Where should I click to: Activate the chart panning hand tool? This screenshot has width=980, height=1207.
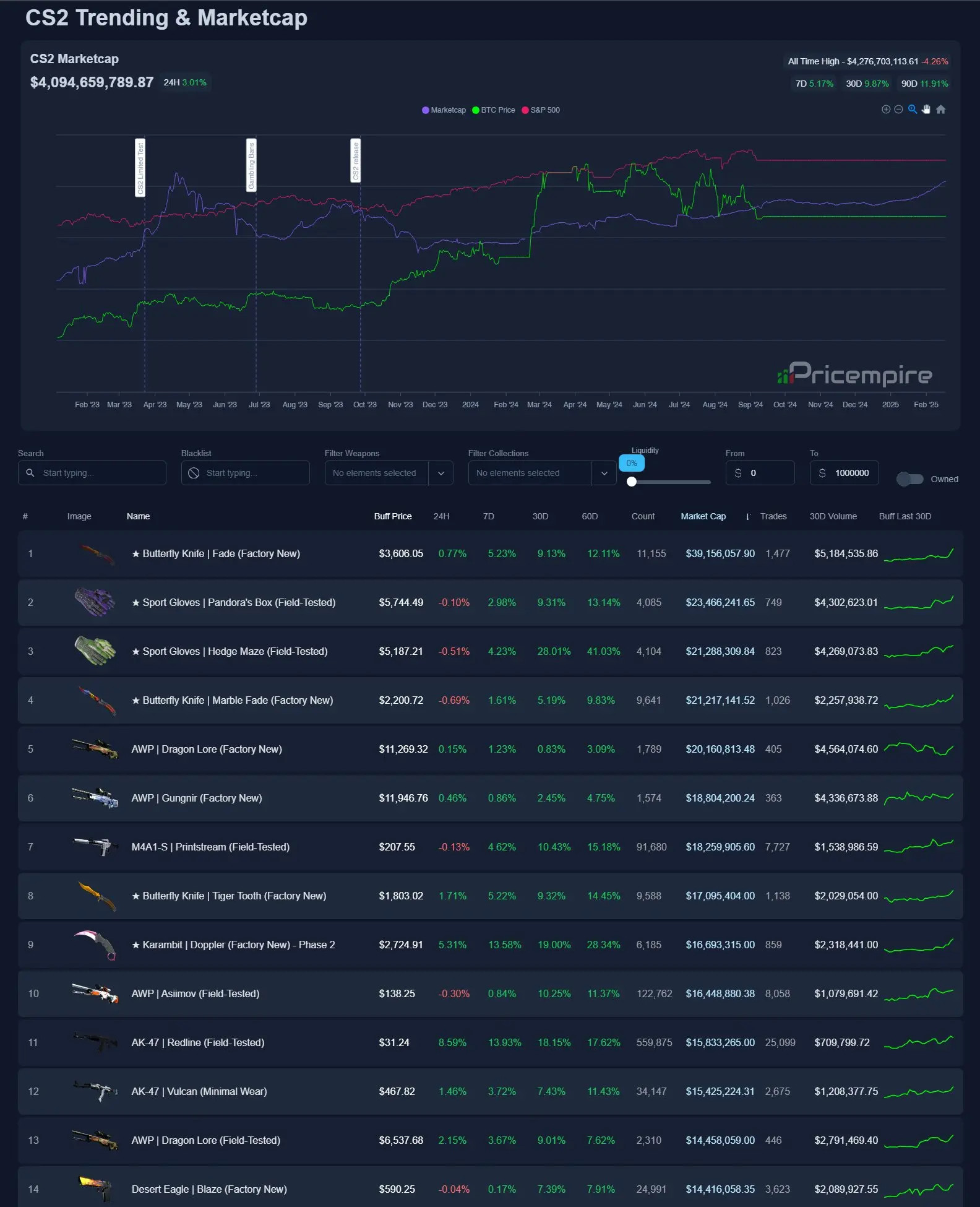(926, 110)
